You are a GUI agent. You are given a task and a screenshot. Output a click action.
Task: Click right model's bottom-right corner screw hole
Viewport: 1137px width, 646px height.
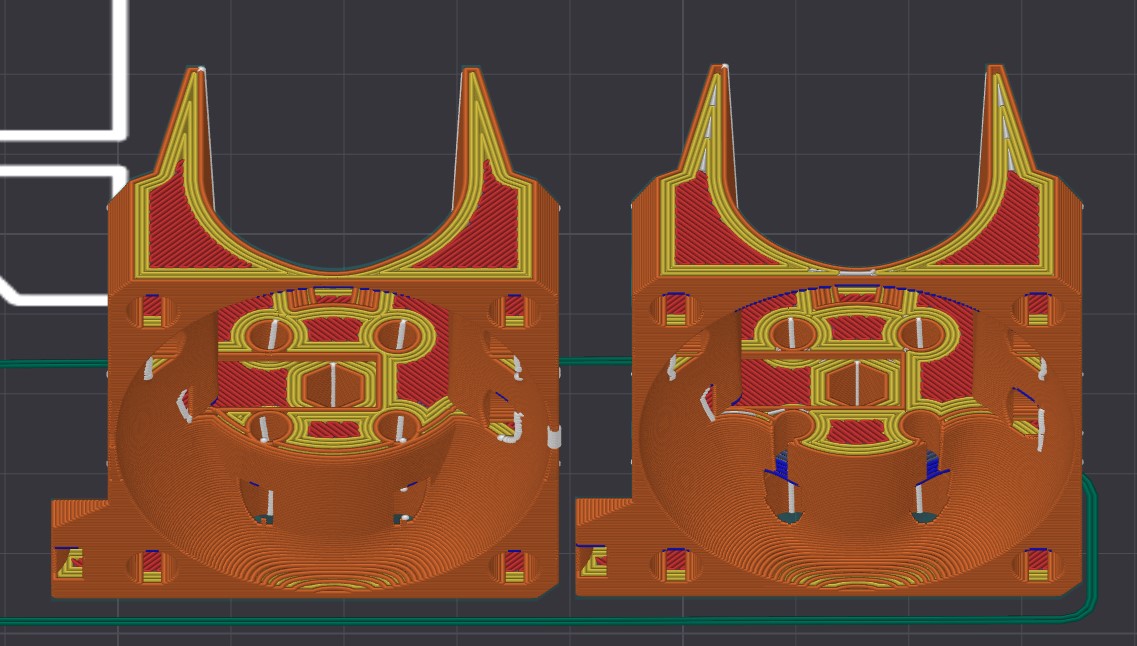pyautogui.click(x=1037, y=564)
